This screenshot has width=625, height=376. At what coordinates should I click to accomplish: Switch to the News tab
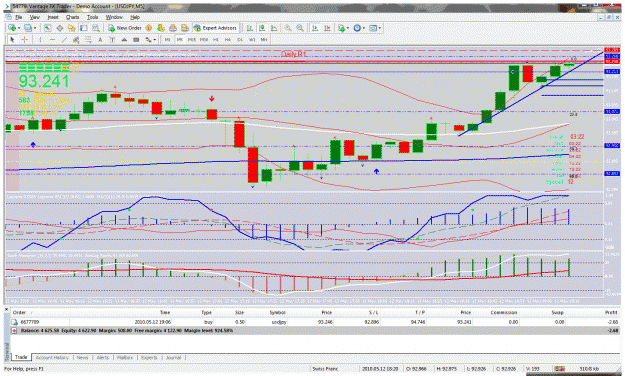(x=82, y=358)
